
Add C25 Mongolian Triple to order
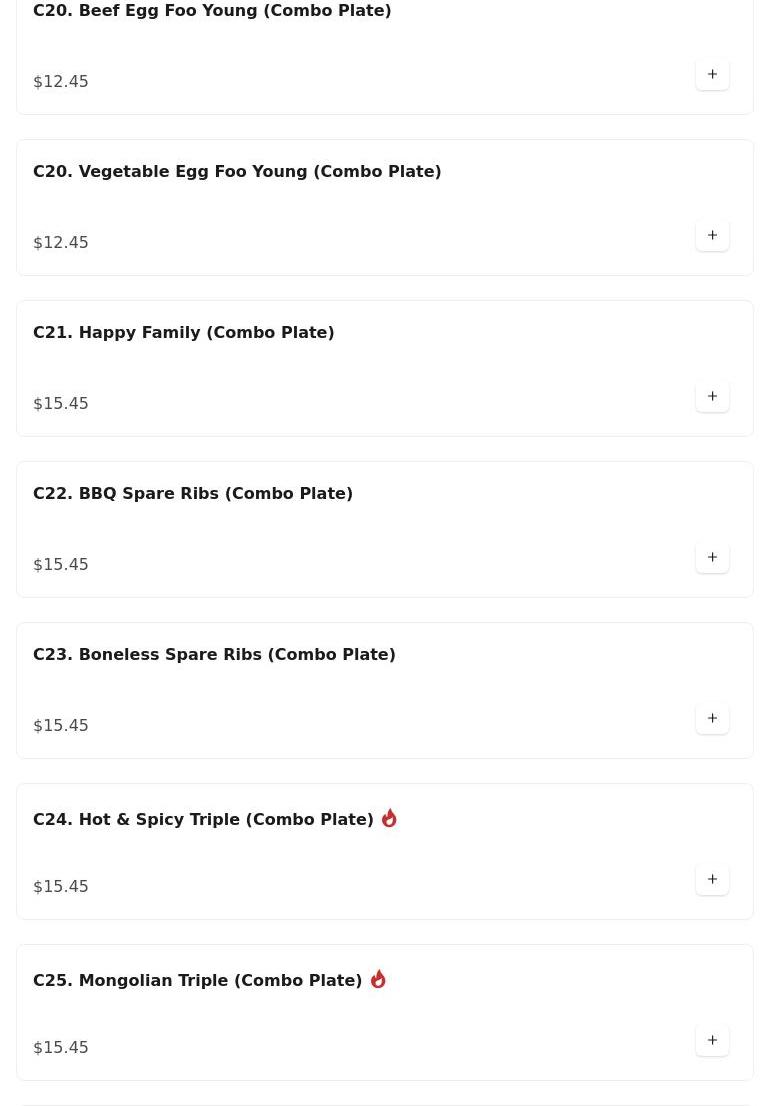click(712, 1041)
